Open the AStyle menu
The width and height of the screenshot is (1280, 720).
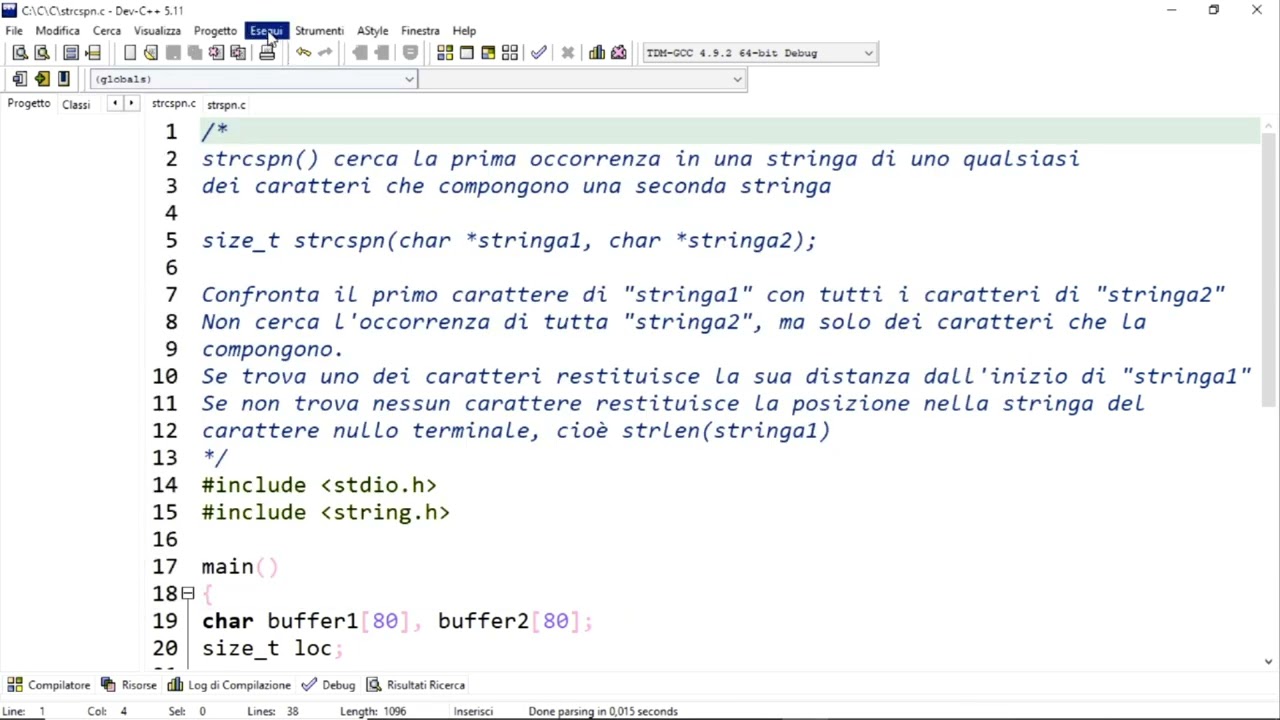372,31
